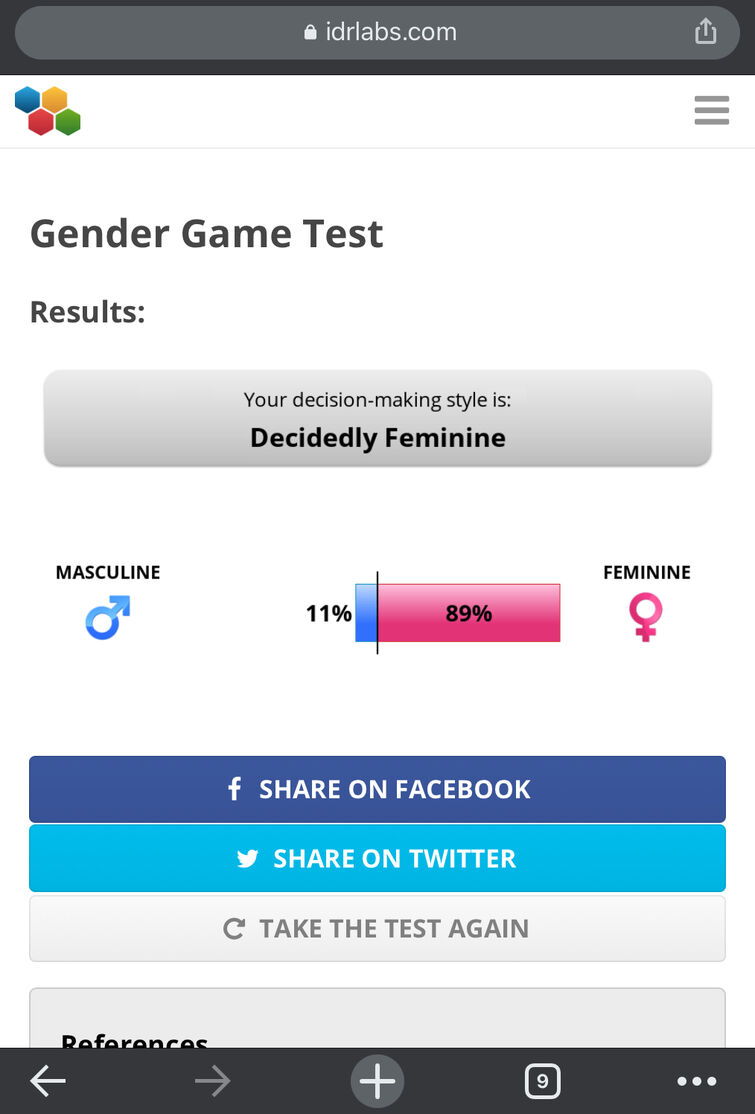The width and height of the screenshot is (755, 1114).
Task: Tap the share icon in address bar
Action: 706,32
